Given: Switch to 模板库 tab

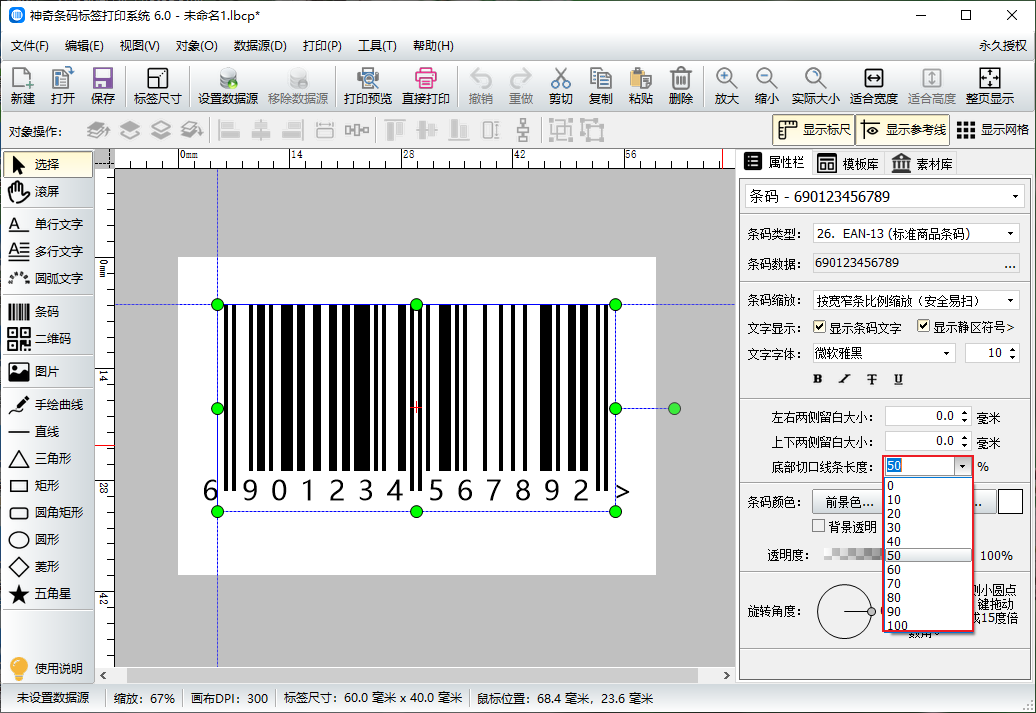Looking at the screenshot, I should tap(848, 163).
